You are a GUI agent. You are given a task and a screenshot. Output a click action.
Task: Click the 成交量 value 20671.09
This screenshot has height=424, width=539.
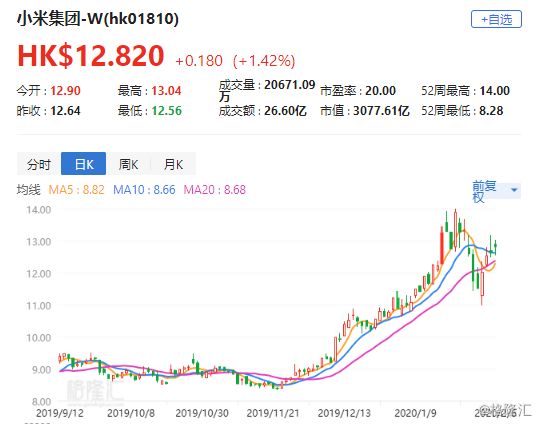point(289,85)
